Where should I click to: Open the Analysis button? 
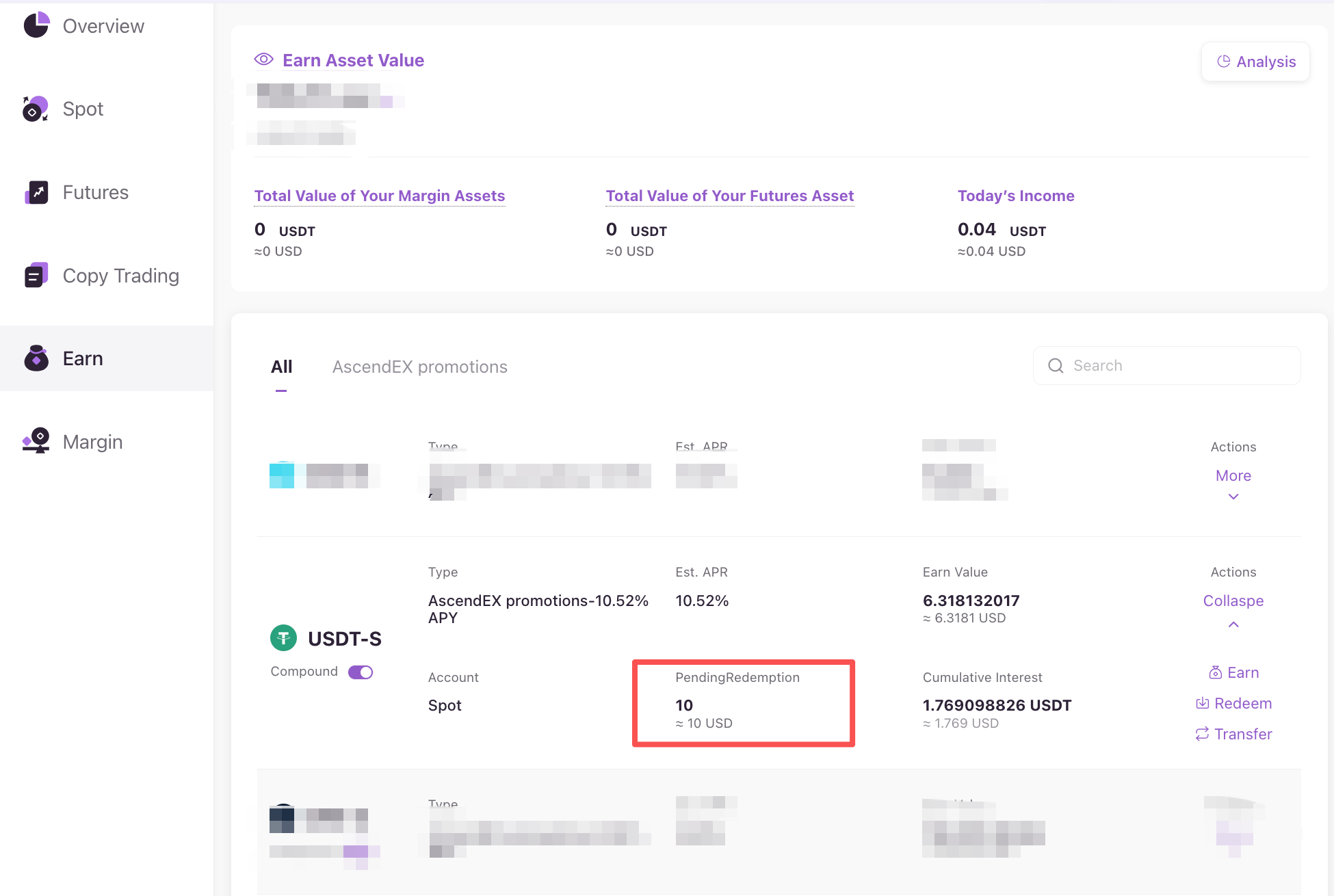tap(1255, 62)
